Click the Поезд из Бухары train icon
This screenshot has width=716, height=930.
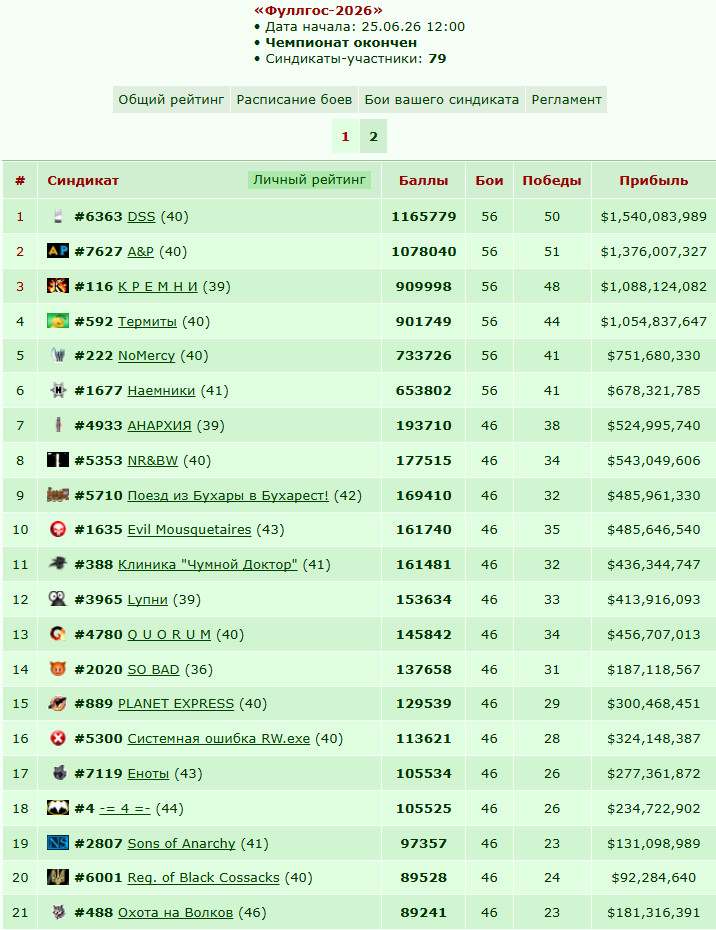(x=58, y=495)
